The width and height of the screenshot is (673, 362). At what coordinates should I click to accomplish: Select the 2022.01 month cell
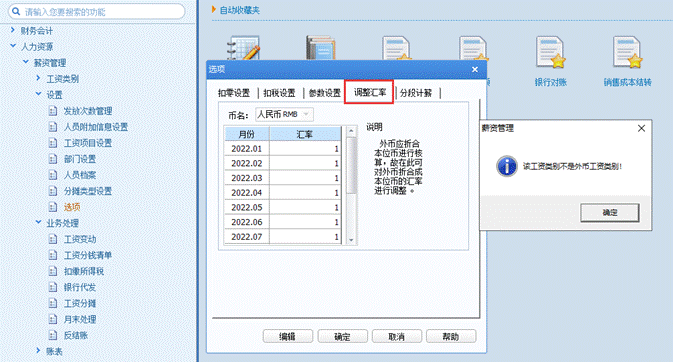[x=247, y=149]
